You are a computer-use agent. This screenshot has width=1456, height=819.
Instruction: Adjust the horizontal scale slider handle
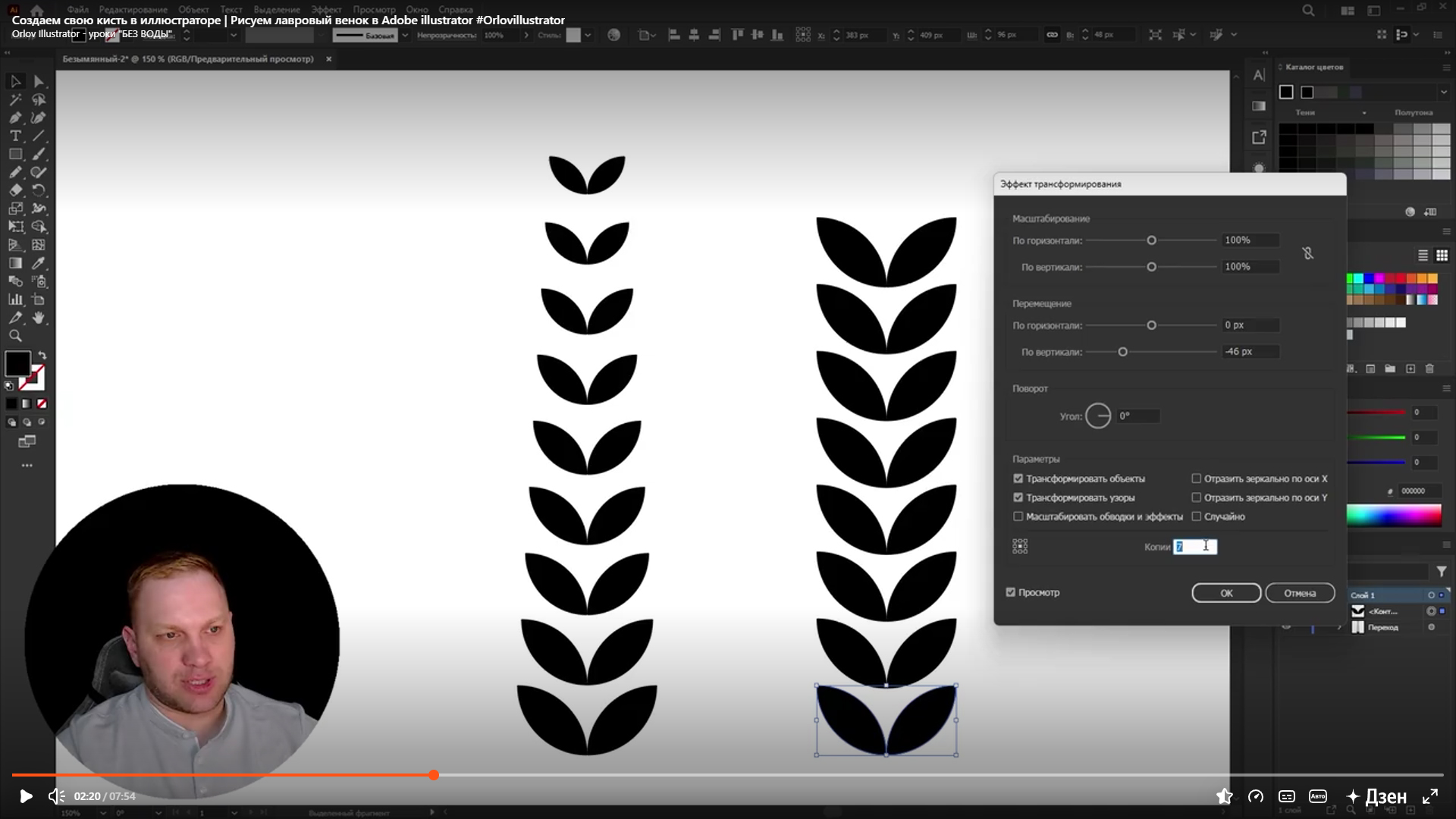1151,240
